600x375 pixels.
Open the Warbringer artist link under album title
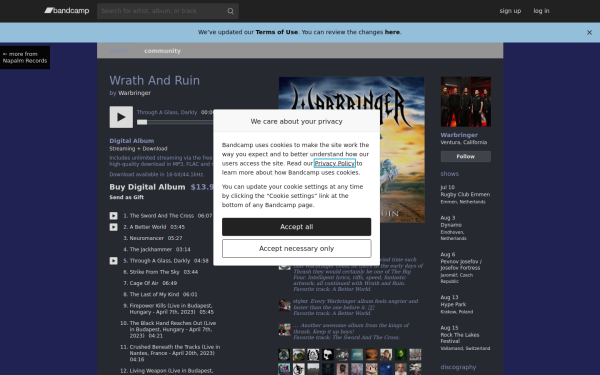pyautogui.click(x=134, y=93)
